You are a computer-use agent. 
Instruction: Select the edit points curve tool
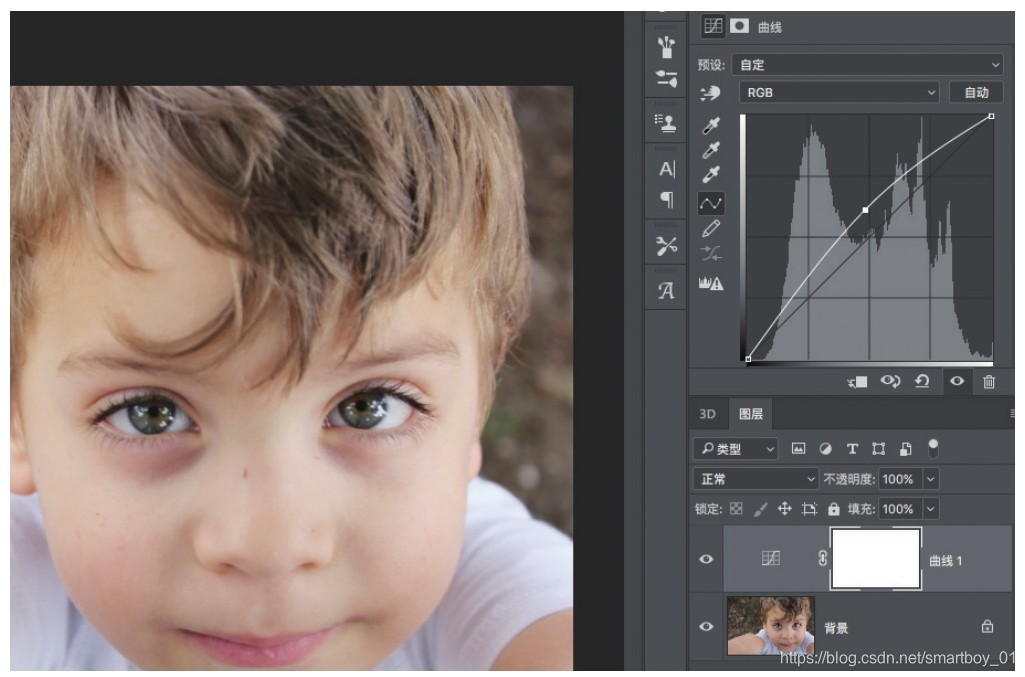[x=711, y=203]
